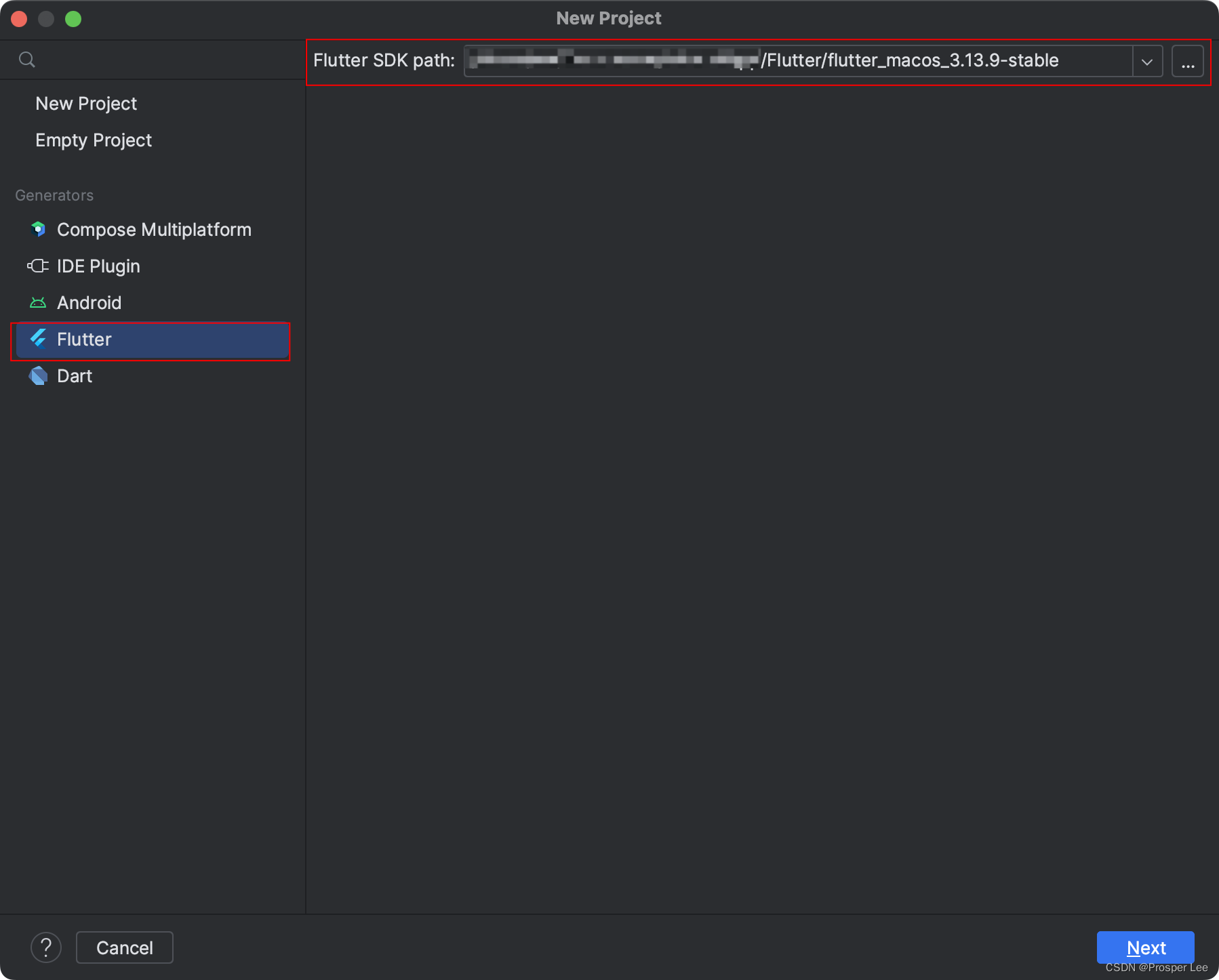Screen dimensions: 1219x980
Task: Click the Android robot icon
Action: 38,302
